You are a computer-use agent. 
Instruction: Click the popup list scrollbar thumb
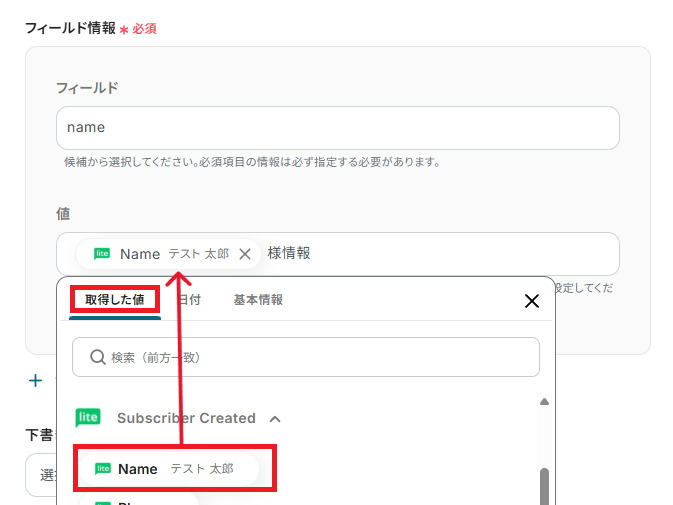tap(544, 486)
